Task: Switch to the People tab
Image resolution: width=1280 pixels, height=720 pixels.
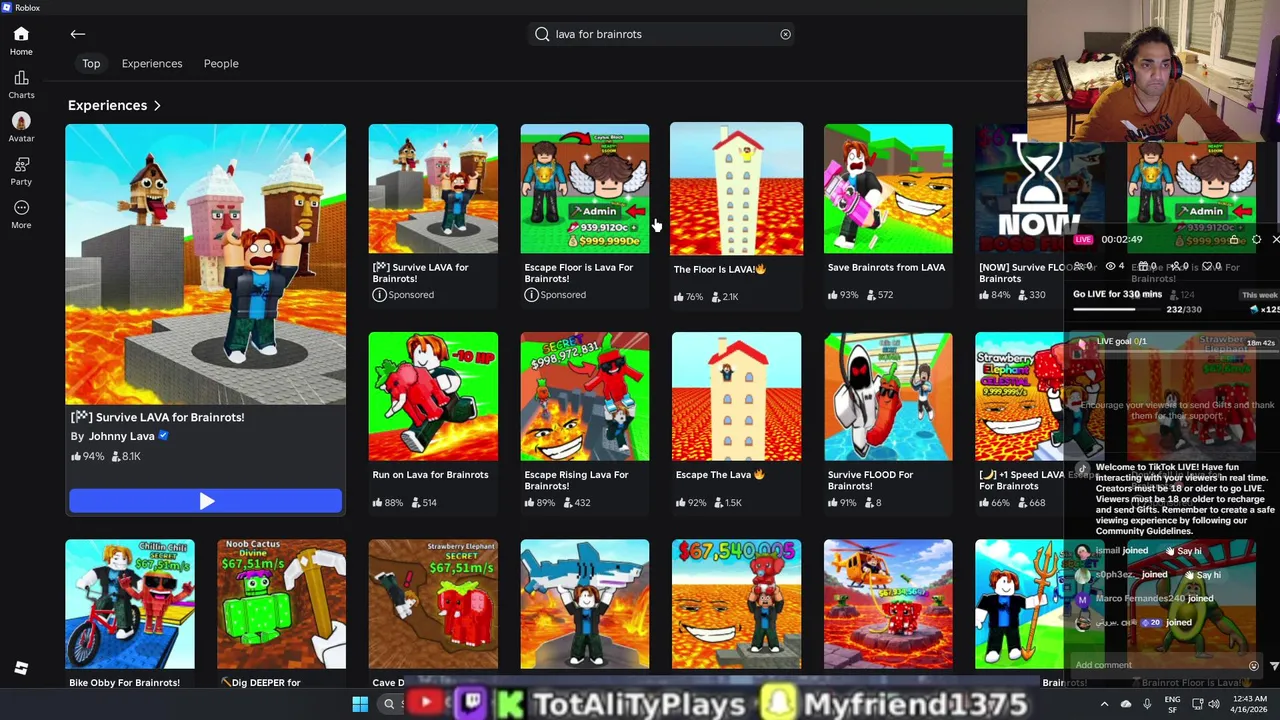Action: point(221,63)
